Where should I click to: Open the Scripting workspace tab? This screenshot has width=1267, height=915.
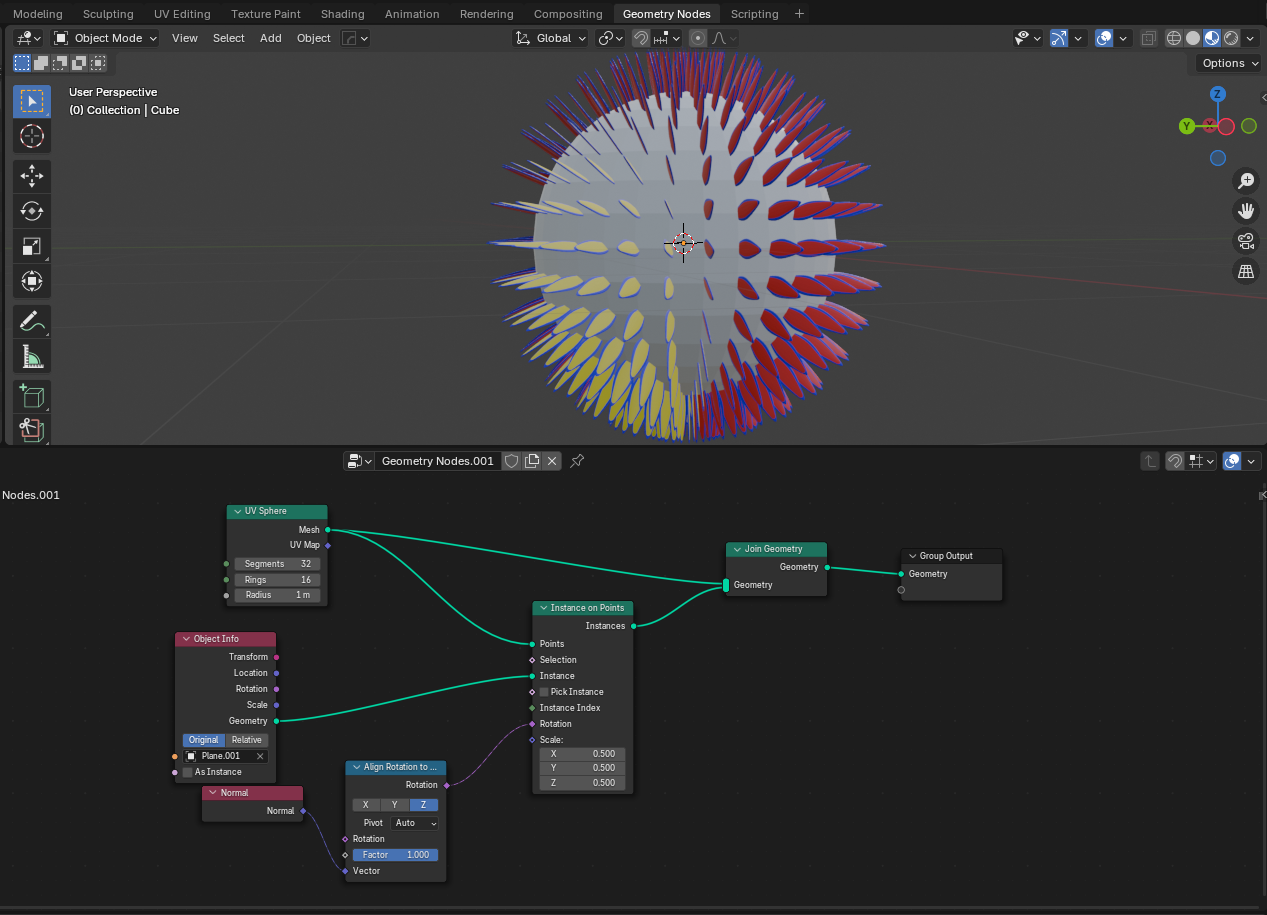754,14
